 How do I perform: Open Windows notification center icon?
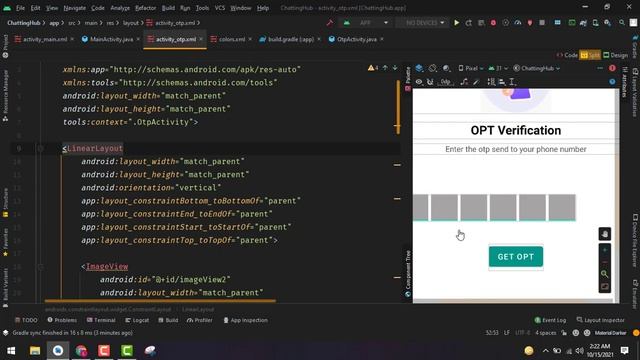point(624,351)
